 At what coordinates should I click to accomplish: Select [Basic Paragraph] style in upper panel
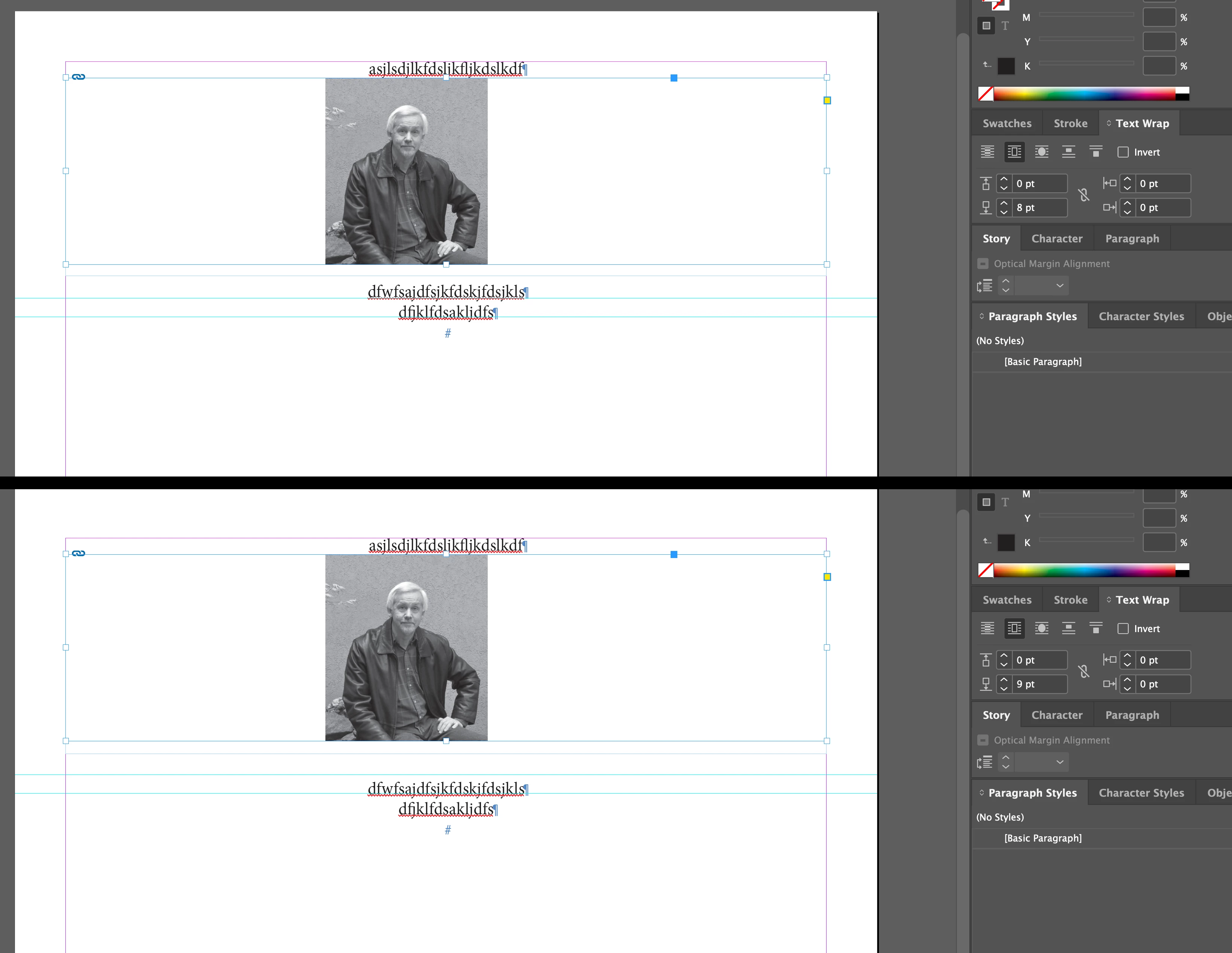1042,362
